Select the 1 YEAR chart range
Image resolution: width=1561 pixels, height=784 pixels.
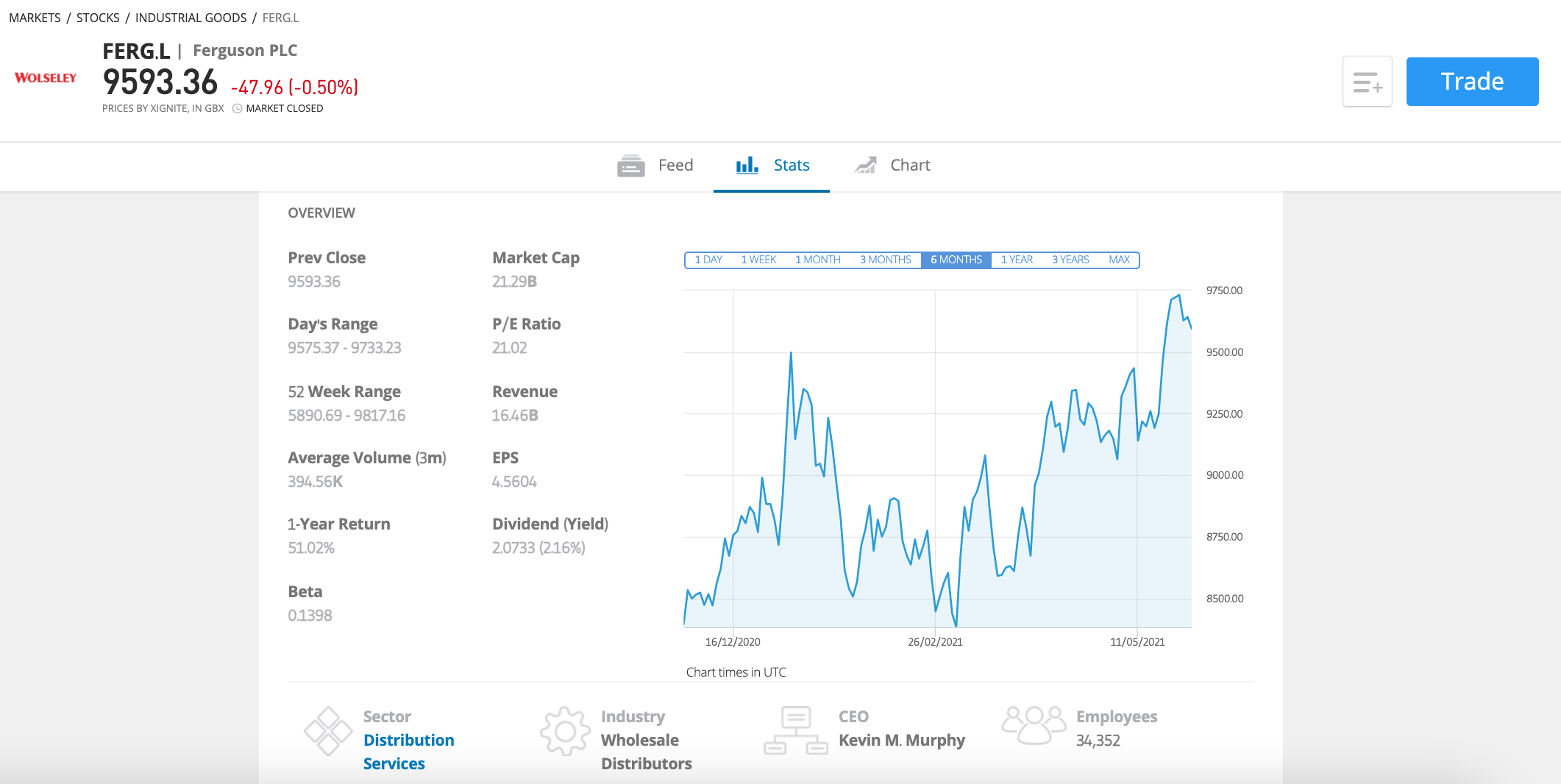[1017, 260]
